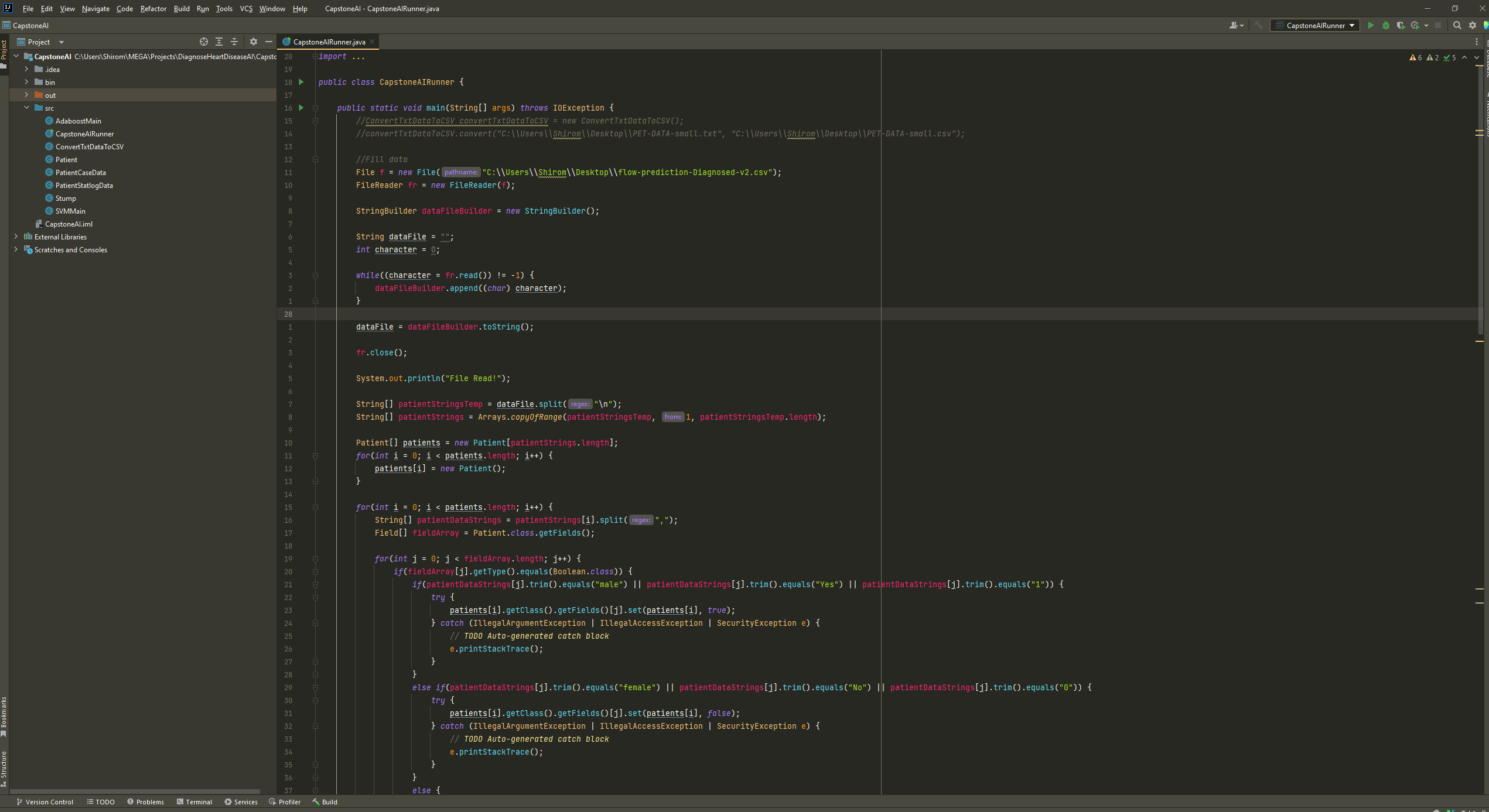Start debugging with the bug icon
This screenshot has height=812, width=1489.
tap(1386, 25)
